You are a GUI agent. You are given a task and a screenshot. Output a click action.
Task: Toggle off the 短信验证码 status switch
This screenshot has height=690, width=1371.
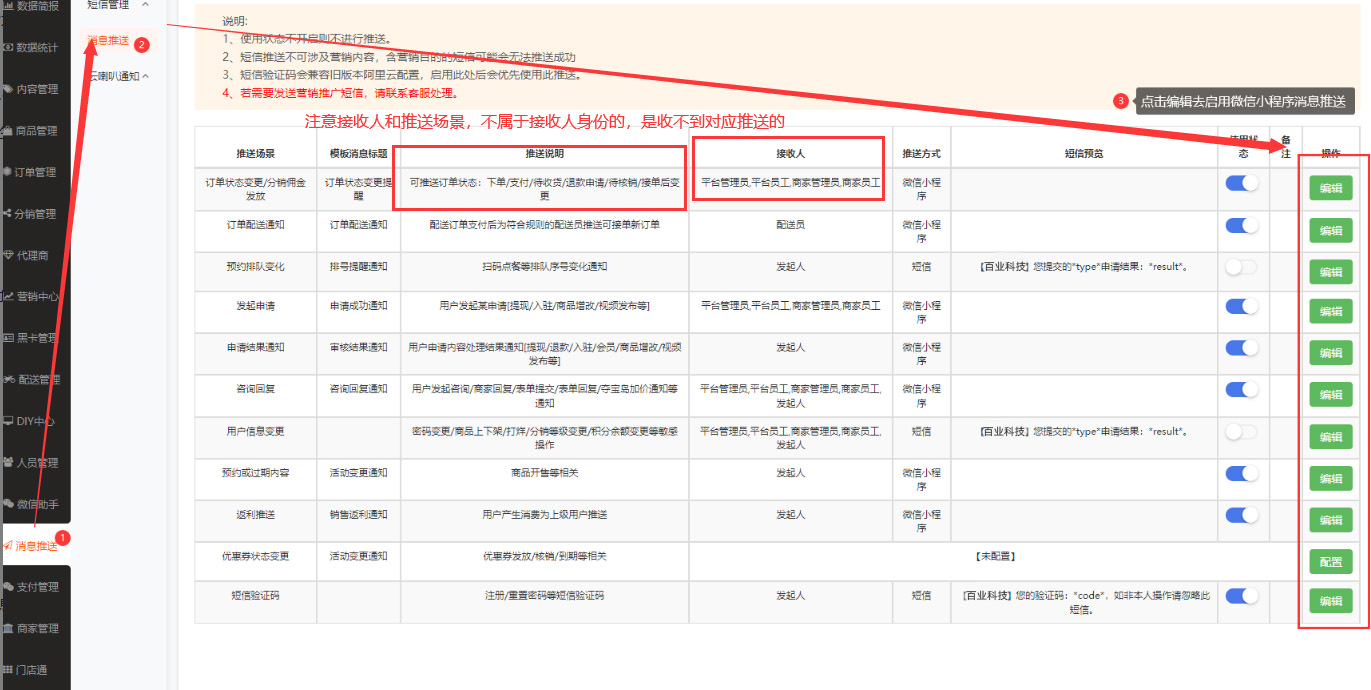(x=1241, y=596)
